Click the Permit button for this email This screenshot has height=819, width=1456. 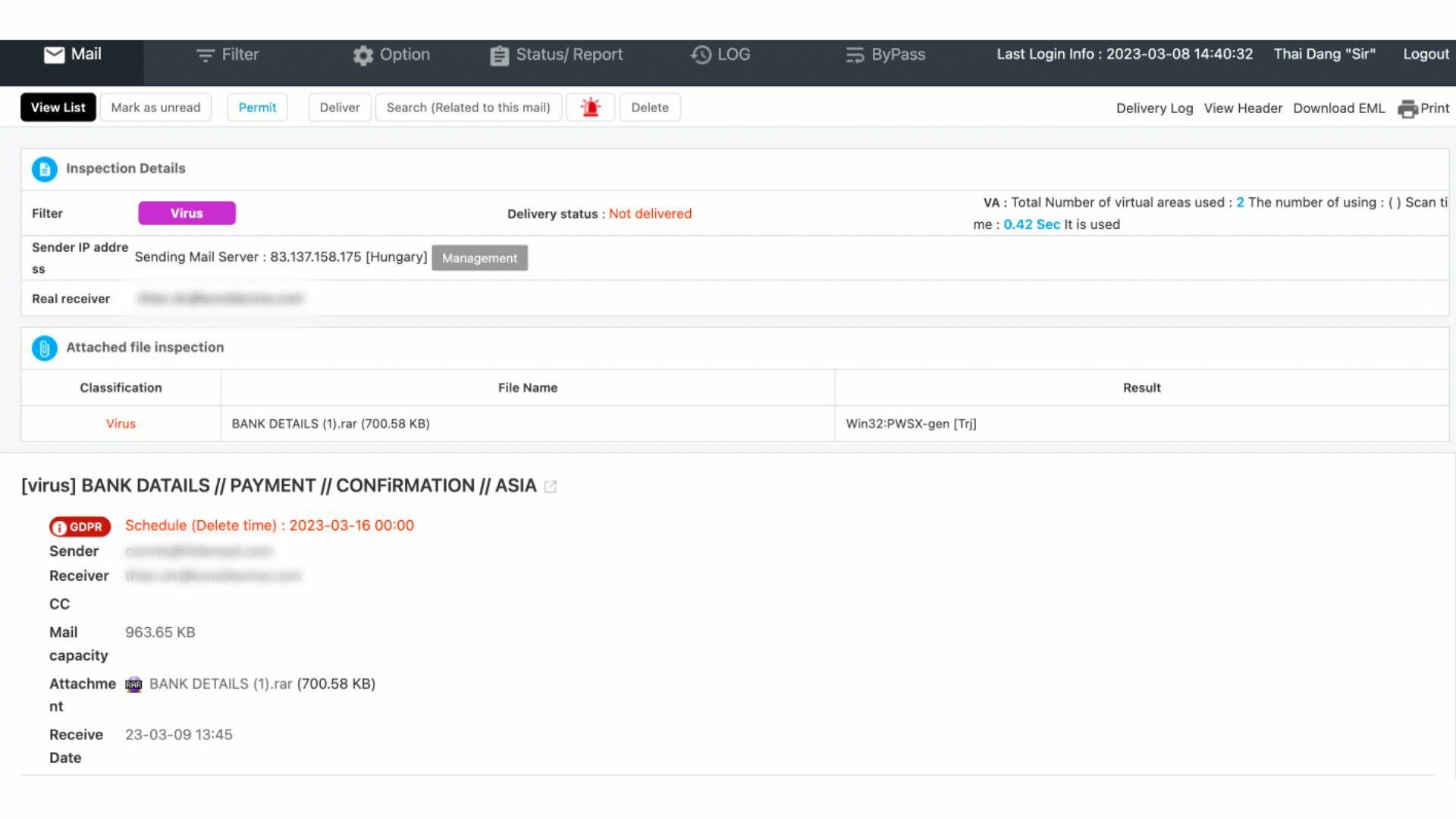256,107
